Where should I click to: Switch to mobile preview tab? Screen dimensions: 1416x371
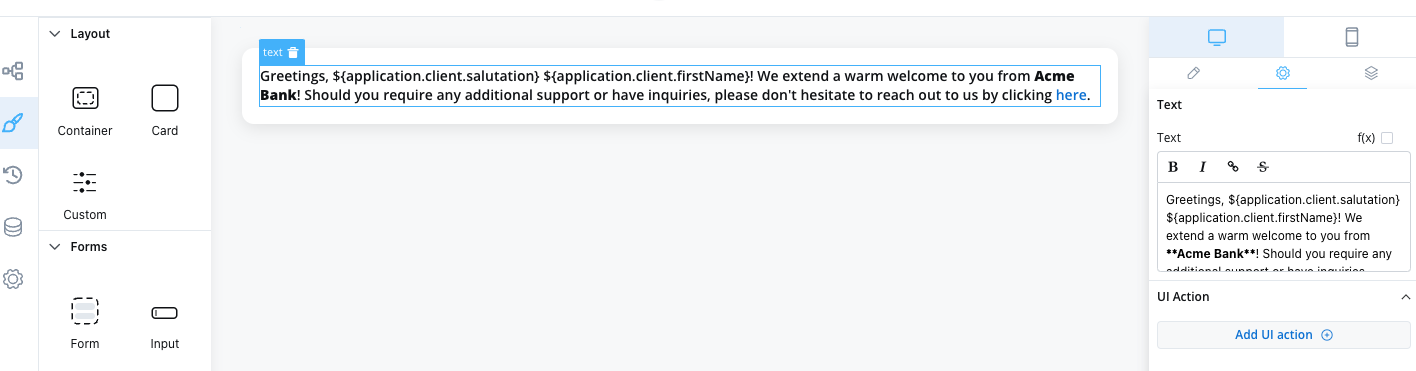point(1351,37)
